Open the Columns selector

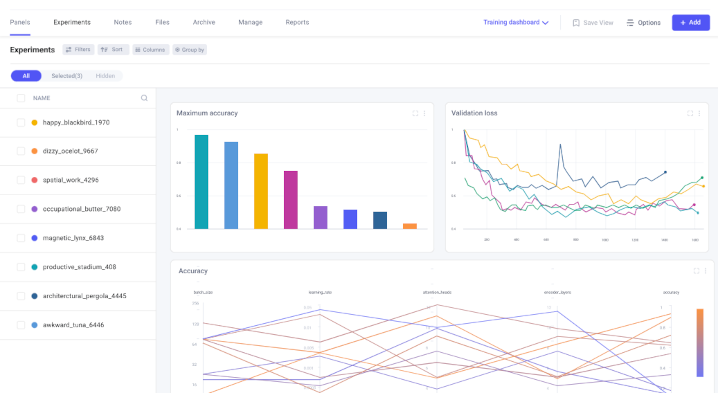[x=151, y=49]
